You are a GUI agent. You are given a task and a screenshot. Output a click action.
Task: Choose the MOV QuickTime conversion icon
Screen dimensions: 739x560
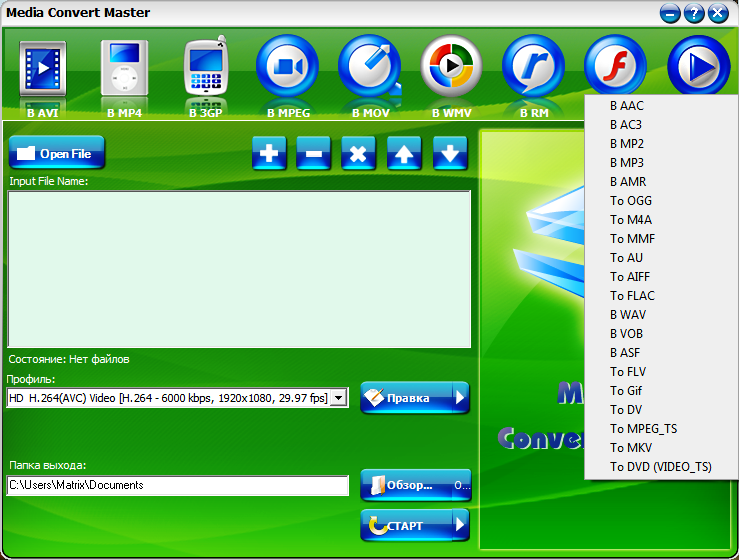tap(370, 66)
